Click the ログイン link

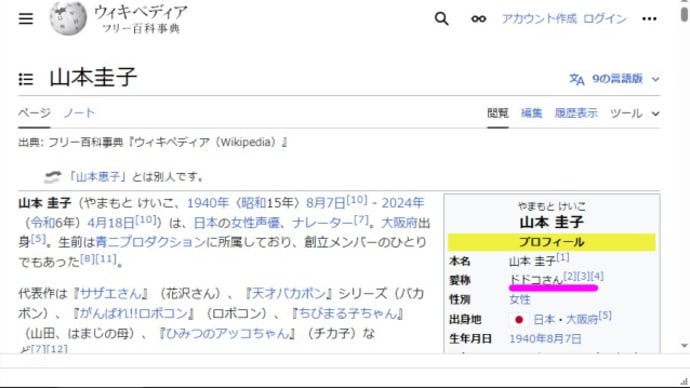click(x=604, y=18)
